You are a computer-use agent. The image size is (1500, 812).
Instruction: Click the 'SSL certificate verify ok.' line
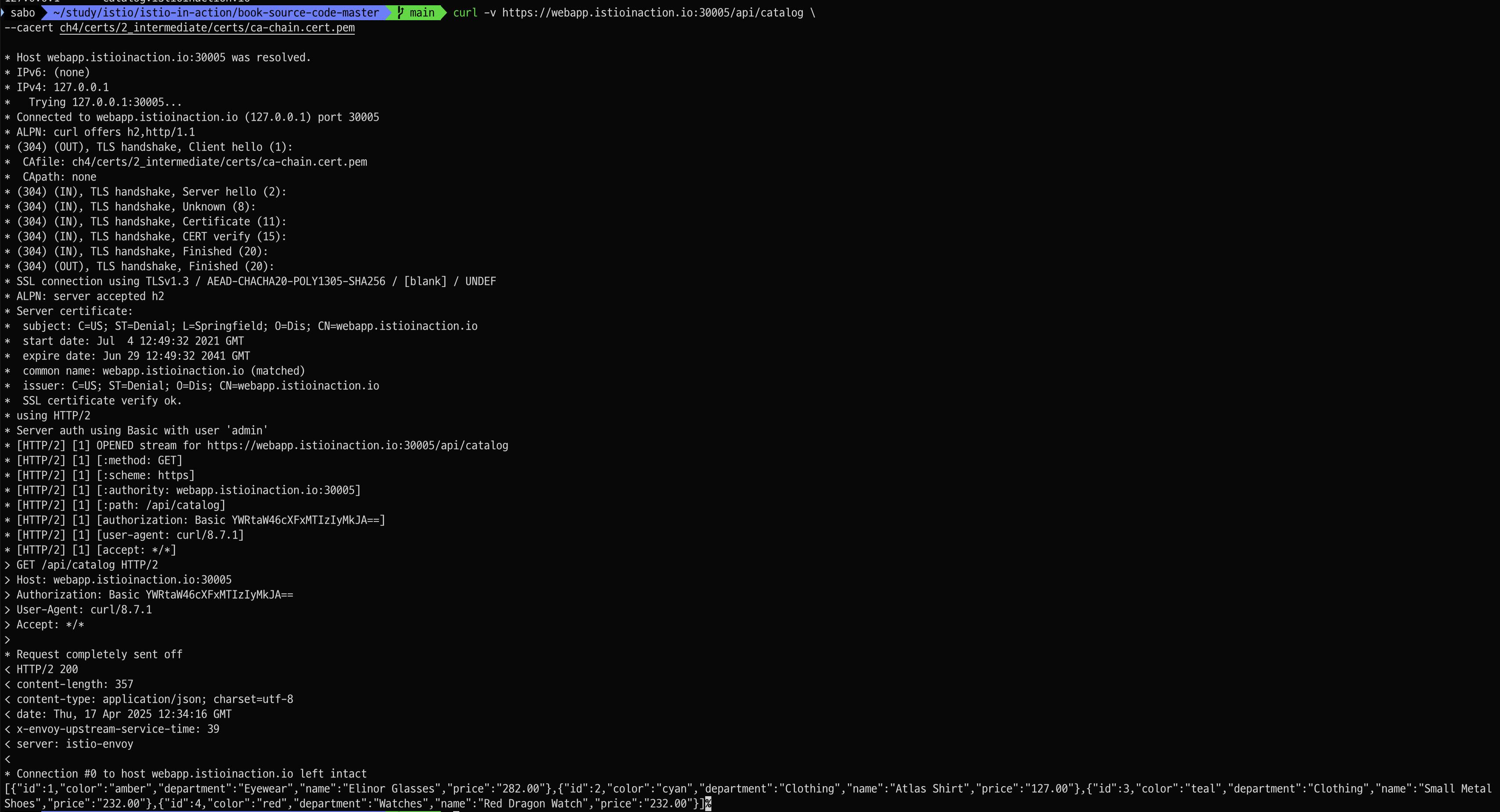102,400
